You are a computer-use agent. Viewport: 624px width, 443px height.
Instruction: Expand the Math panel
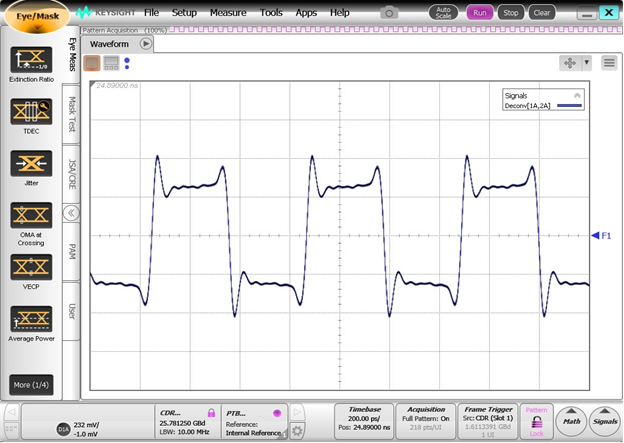pos(571,421)
